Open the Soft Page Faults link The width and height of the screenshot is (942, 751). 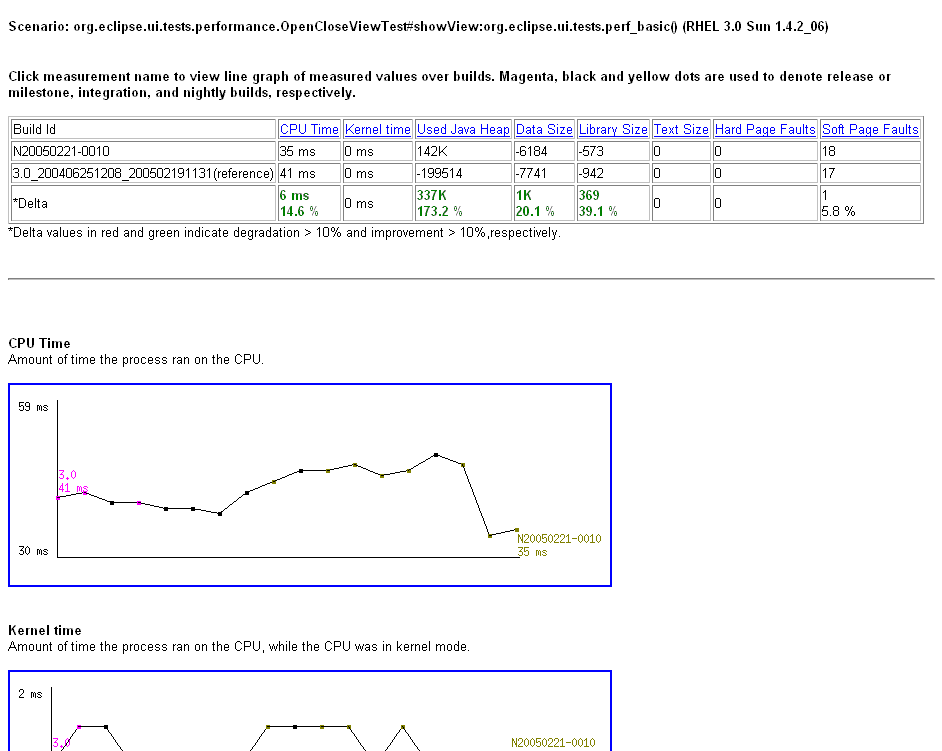870,129
